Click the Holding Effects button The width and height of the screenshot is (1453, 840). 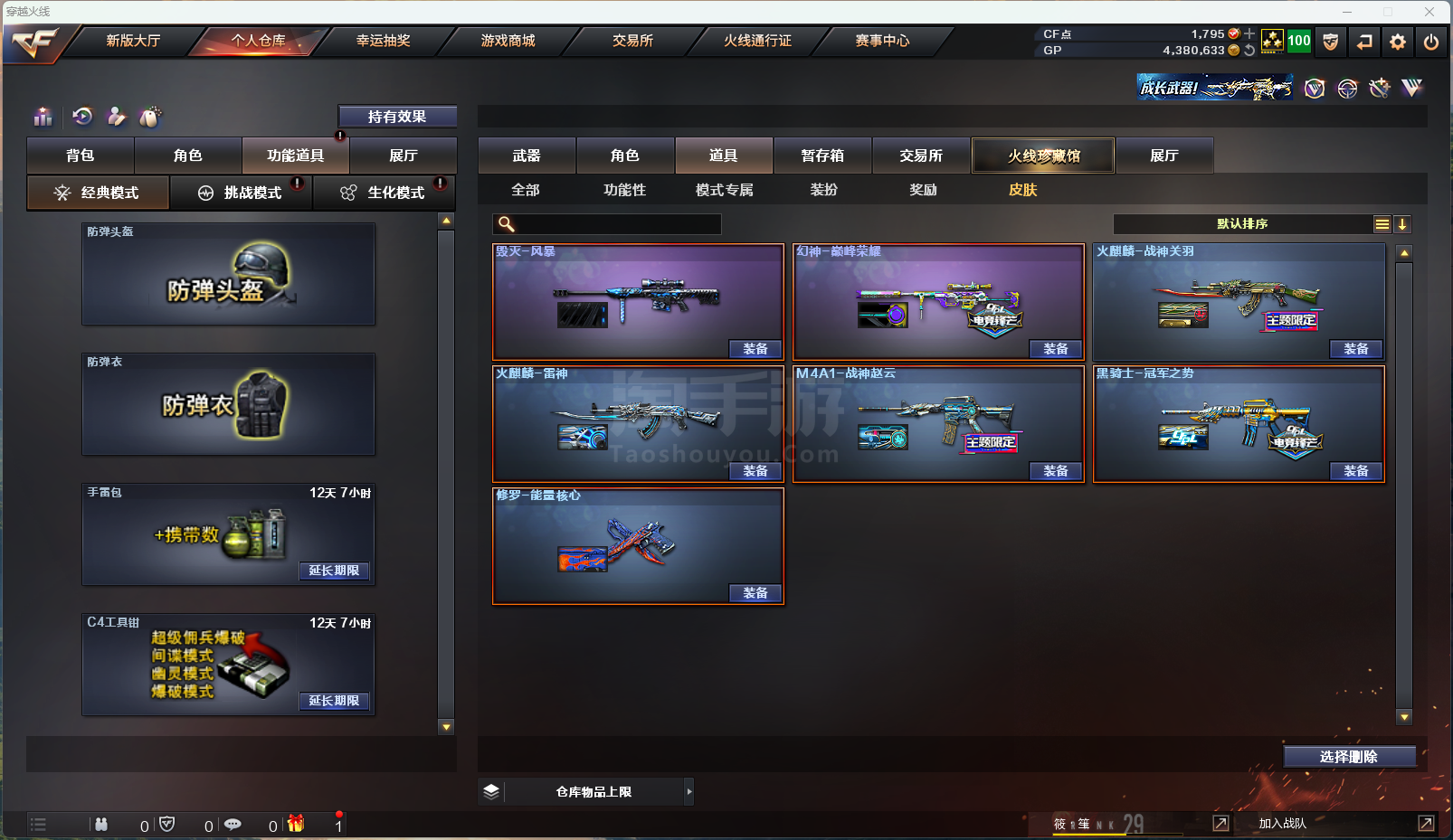pyautogui.click(x=397, y=117)
